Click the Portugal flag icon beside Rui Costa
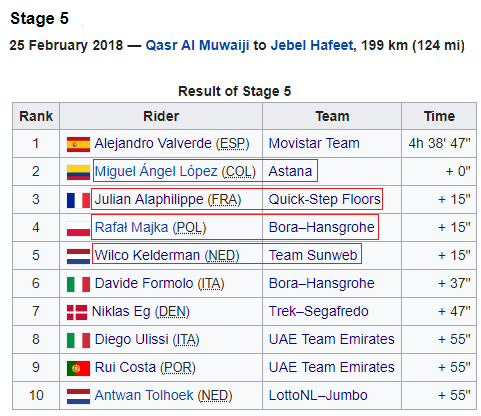The image size is (481, 416). 78,368
